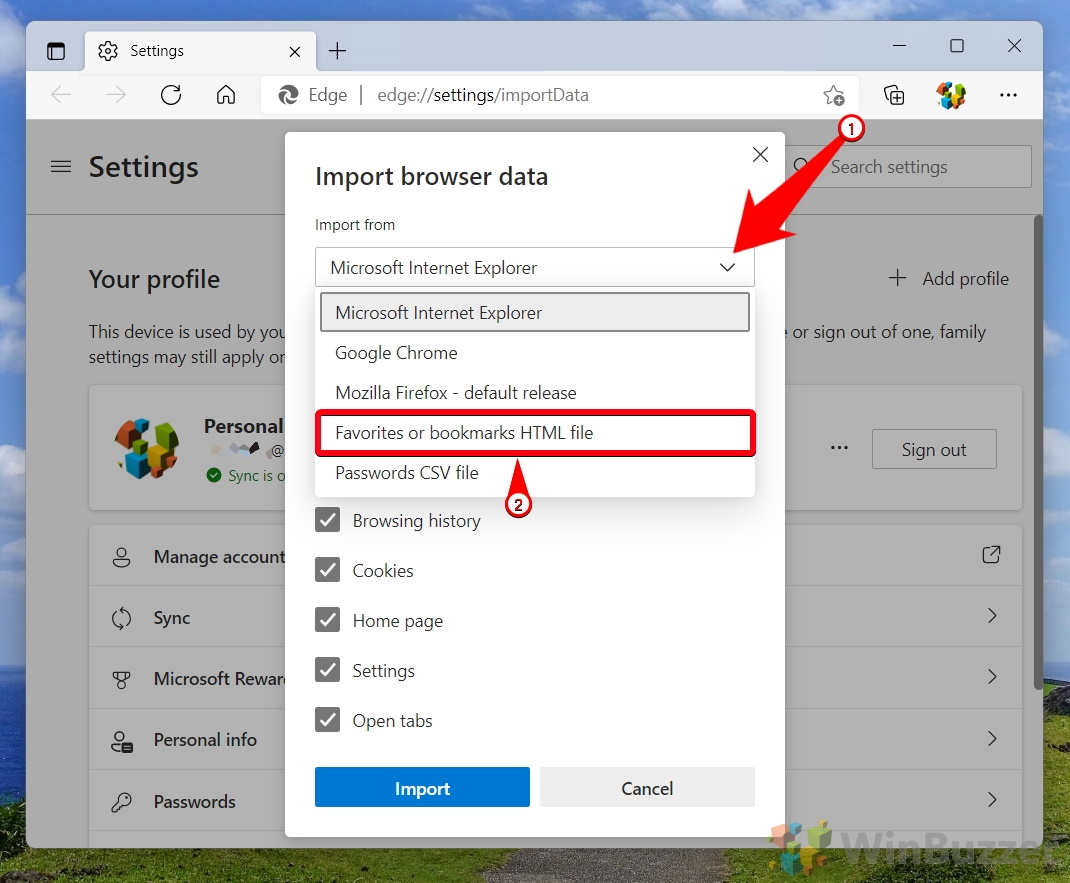Click the Passwords key icon
Image resolution: width=1070 pixels, height=883 pixels.
[x=121, y=802]
